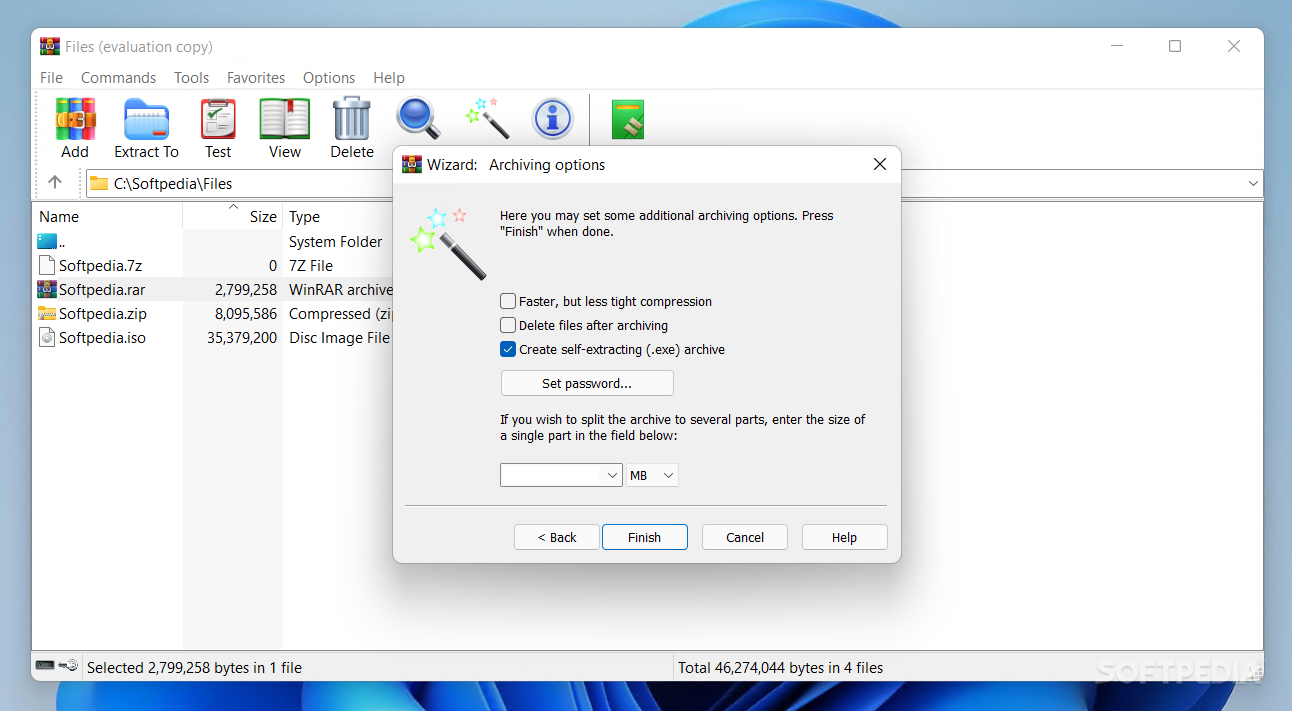
Task: Select the Softpedia.iso file name
Action: tap(102, 337)
